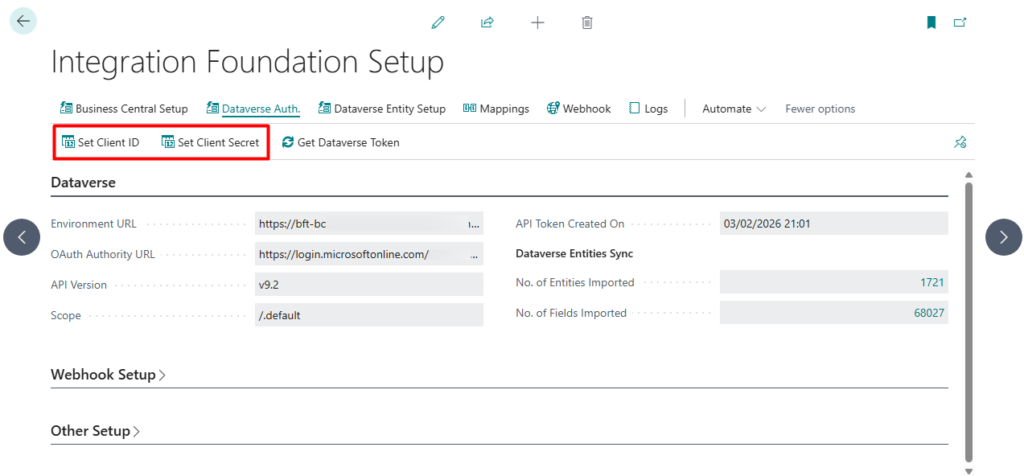Viewport: 1024px width, 476px height.
Task: Switch to Dataverse Entity Setup tab
Action: coord(381,109)
